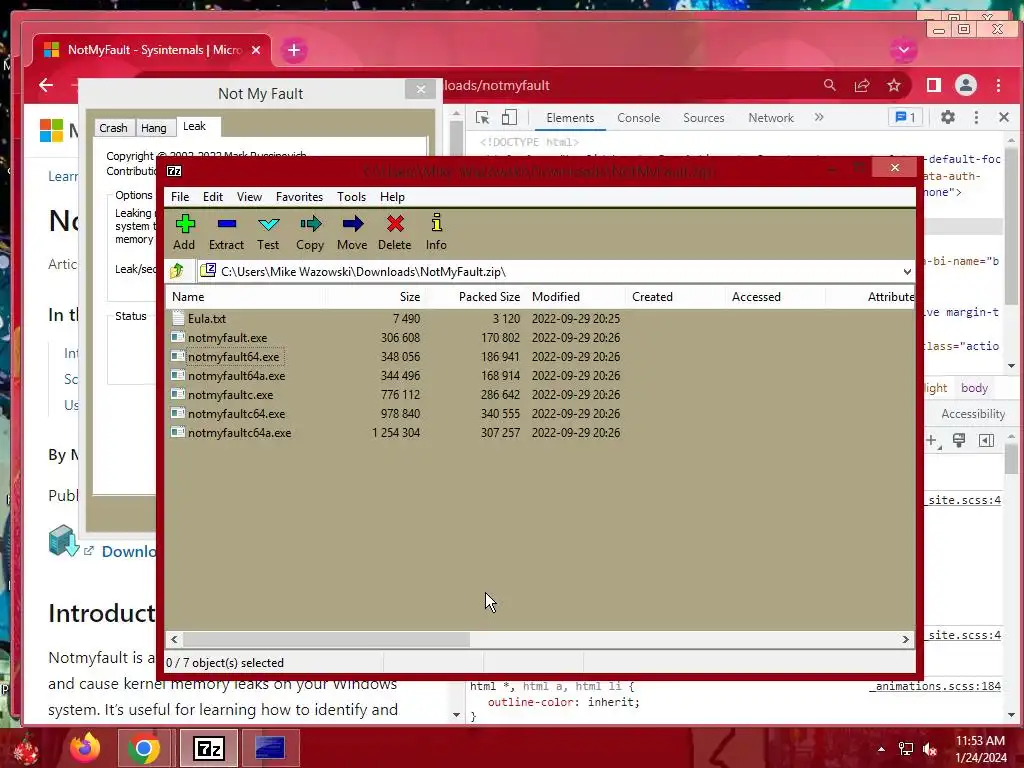
Task: Select 7-Zip taskbar button
Action: click(209, 748)
